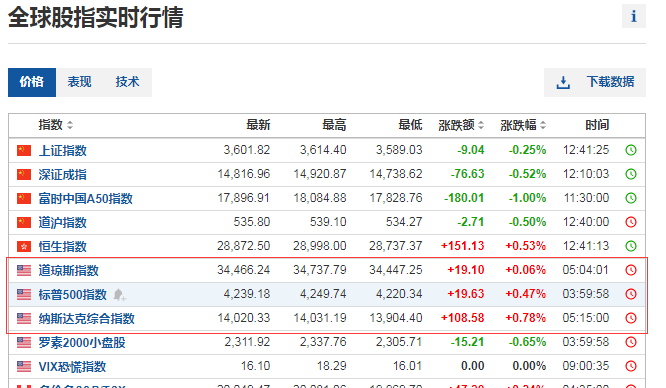This screenshot has height=388, width=666.
Task: Open the 恒生指数 link
Action: pos(62,246)
